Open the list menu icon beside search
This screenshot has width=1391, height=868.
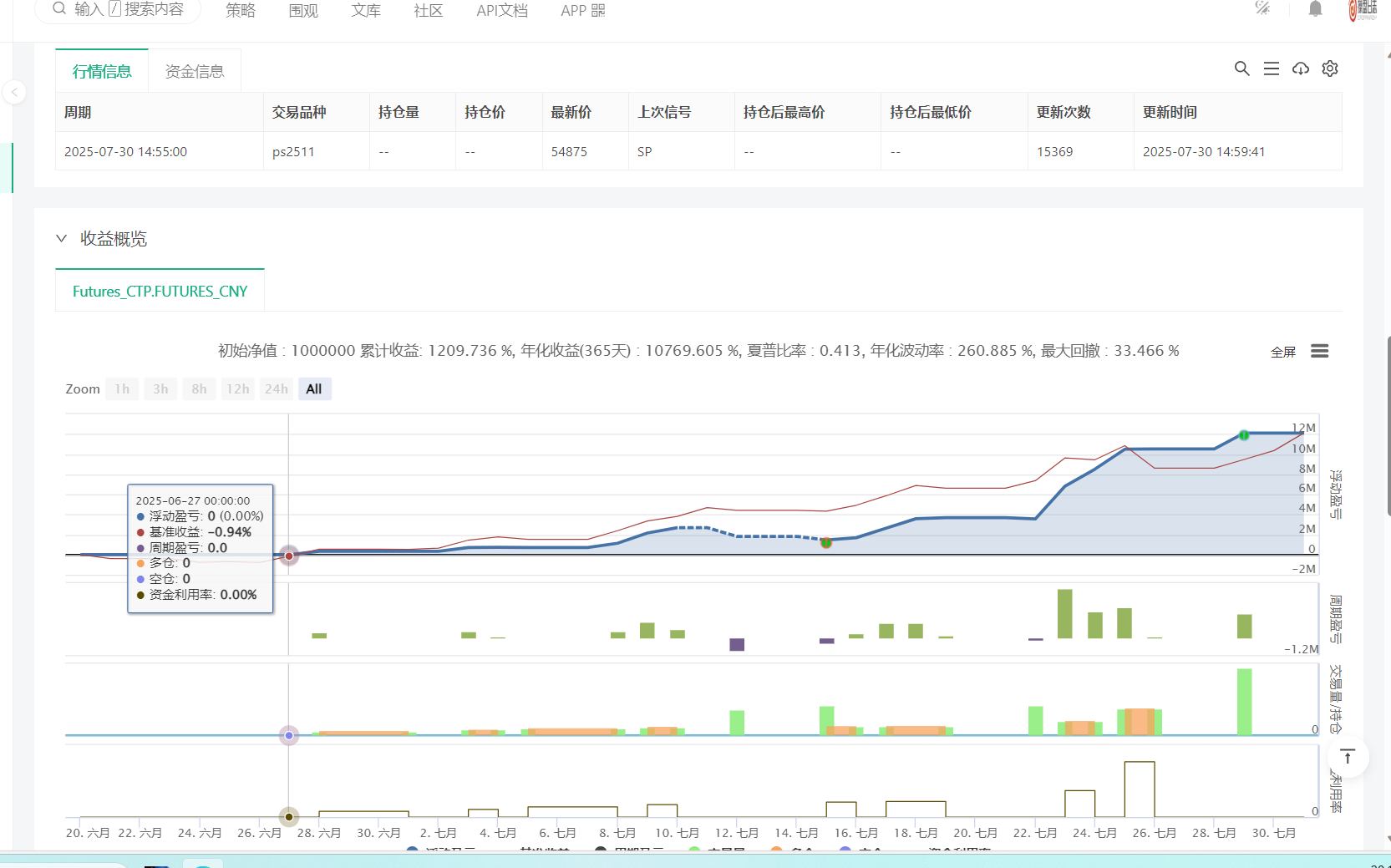click(1271, 69)
